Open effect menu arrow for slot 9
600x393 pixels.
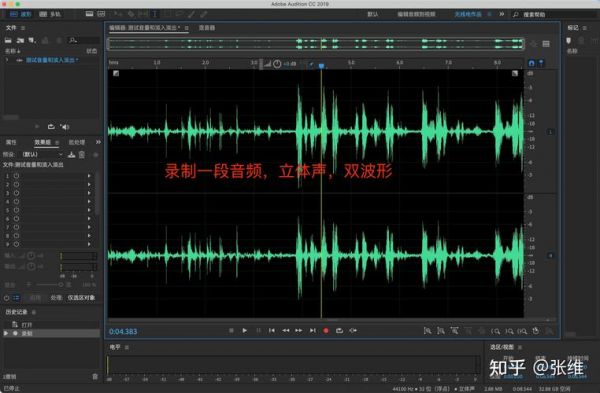pyautogui.click(x=89, y=244)
